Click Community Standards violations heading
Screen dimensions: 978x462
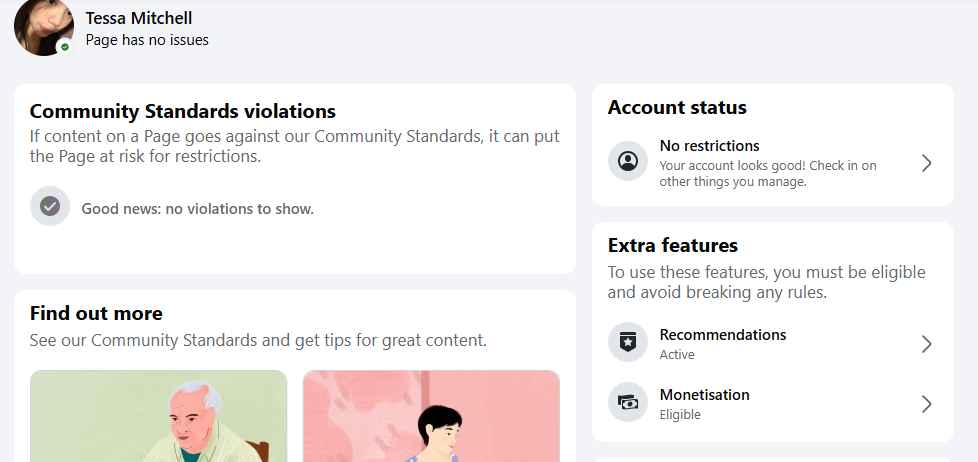183,111
